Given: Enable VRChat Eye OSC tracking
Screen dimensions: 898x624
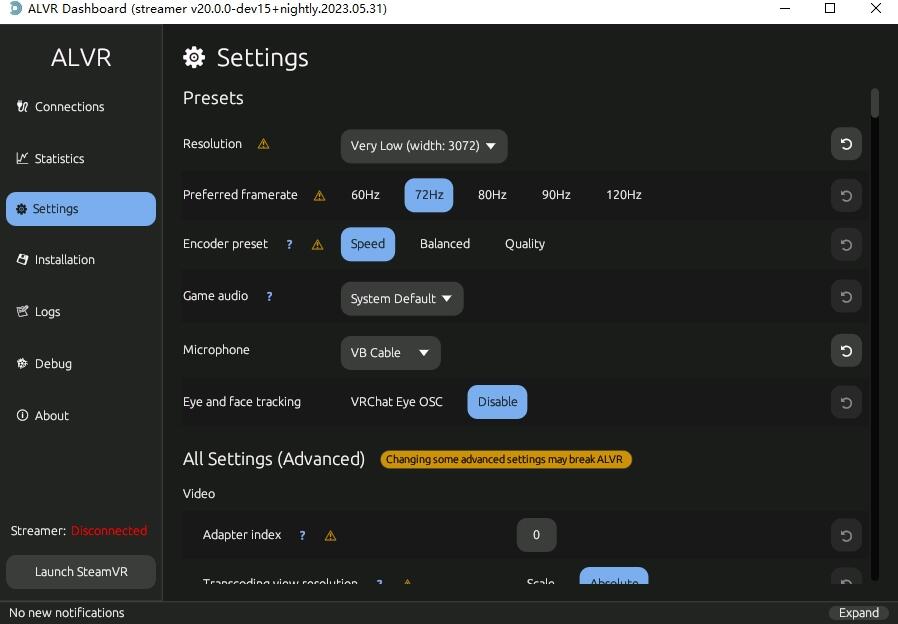Looking at the screenshot, I should pyautogui.click(x=396, y=402).
